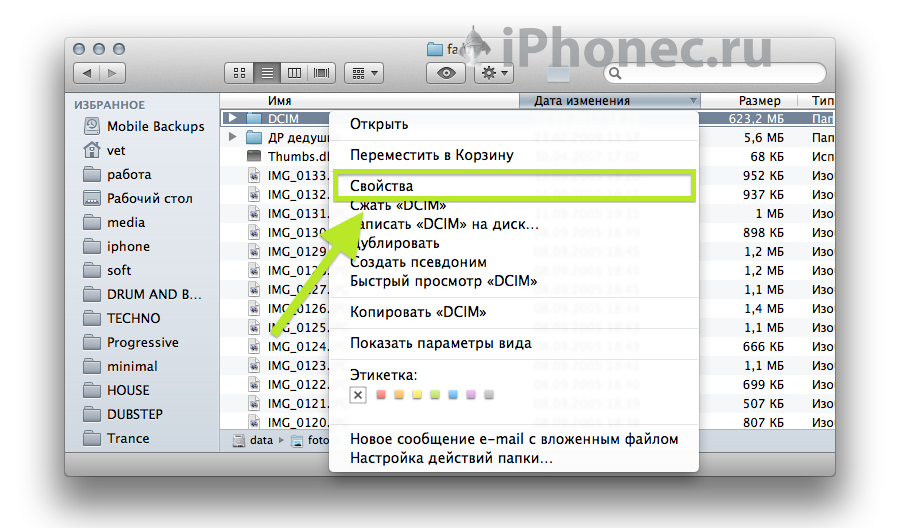Choose Свойства from the context menu
Image resolution: width=907 pixels, height=528 pixels.
click(x=381, y=186)
